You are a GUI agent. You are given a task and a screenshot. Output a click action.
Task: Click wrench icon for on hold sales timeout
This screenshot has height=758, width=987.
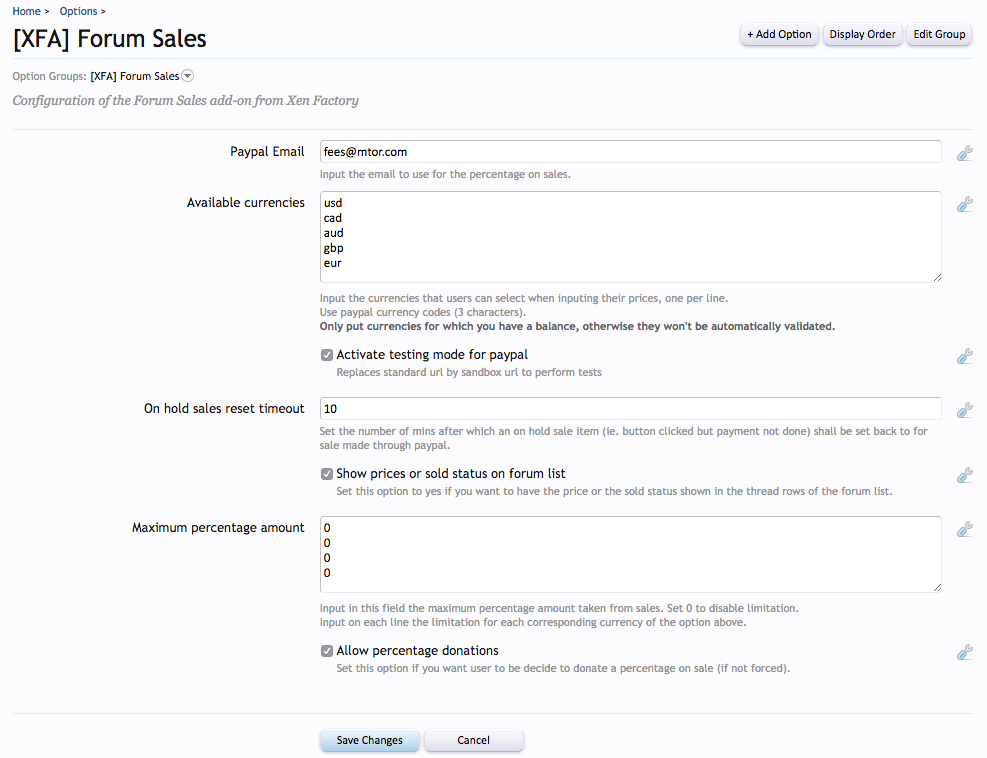click(965, 410)
